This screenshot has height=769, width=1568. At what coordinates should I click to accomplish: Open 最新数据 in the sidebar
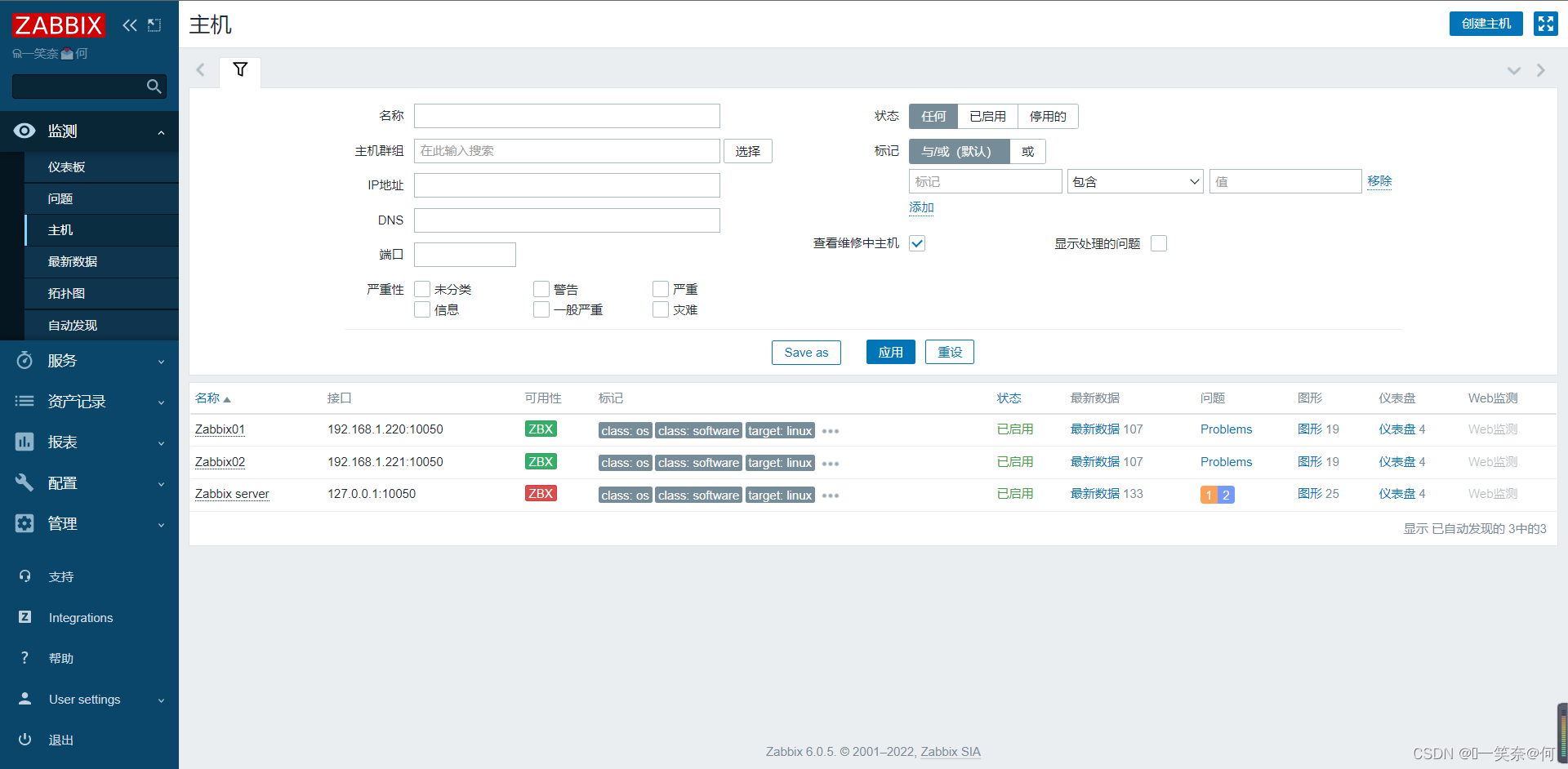(101, 262)
